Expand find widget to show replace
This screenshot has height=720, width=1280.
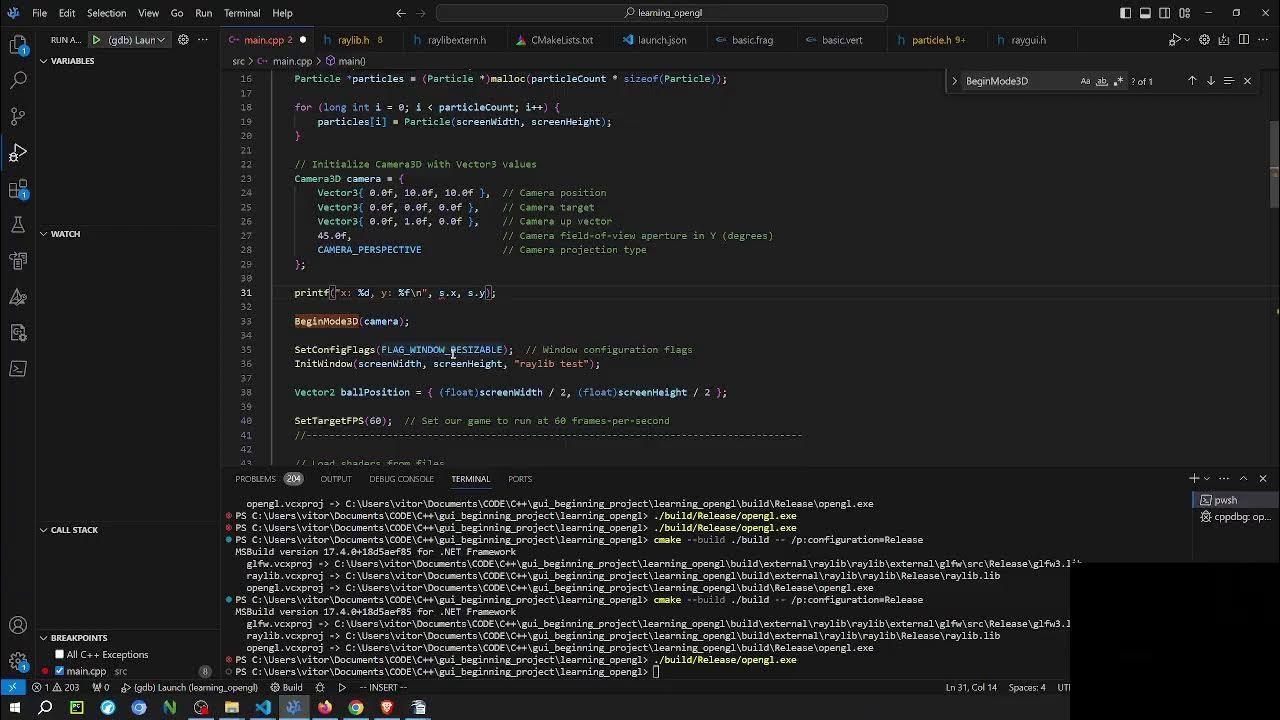[954, 81]
